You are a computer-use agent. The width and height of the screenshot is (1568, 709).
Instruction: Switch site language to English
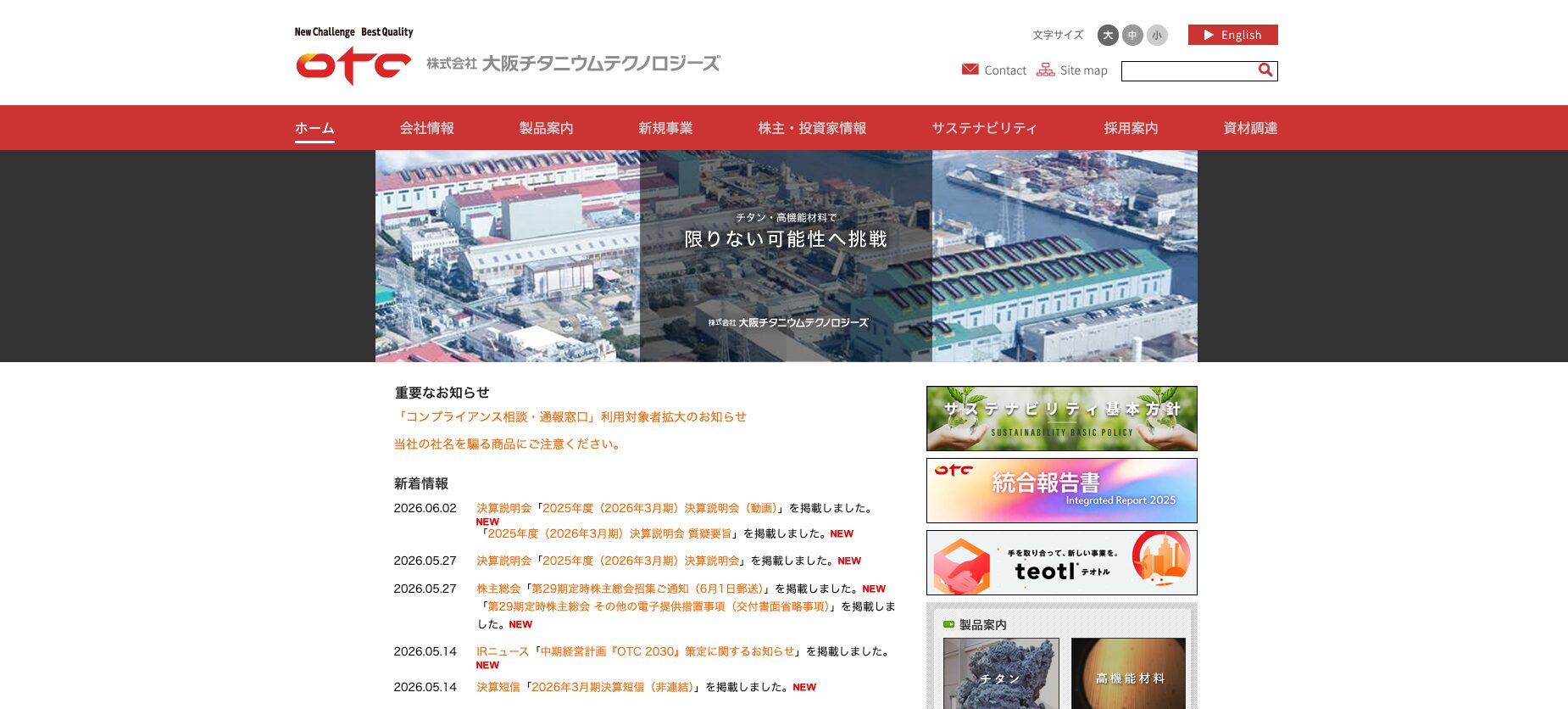(1232, 35)
